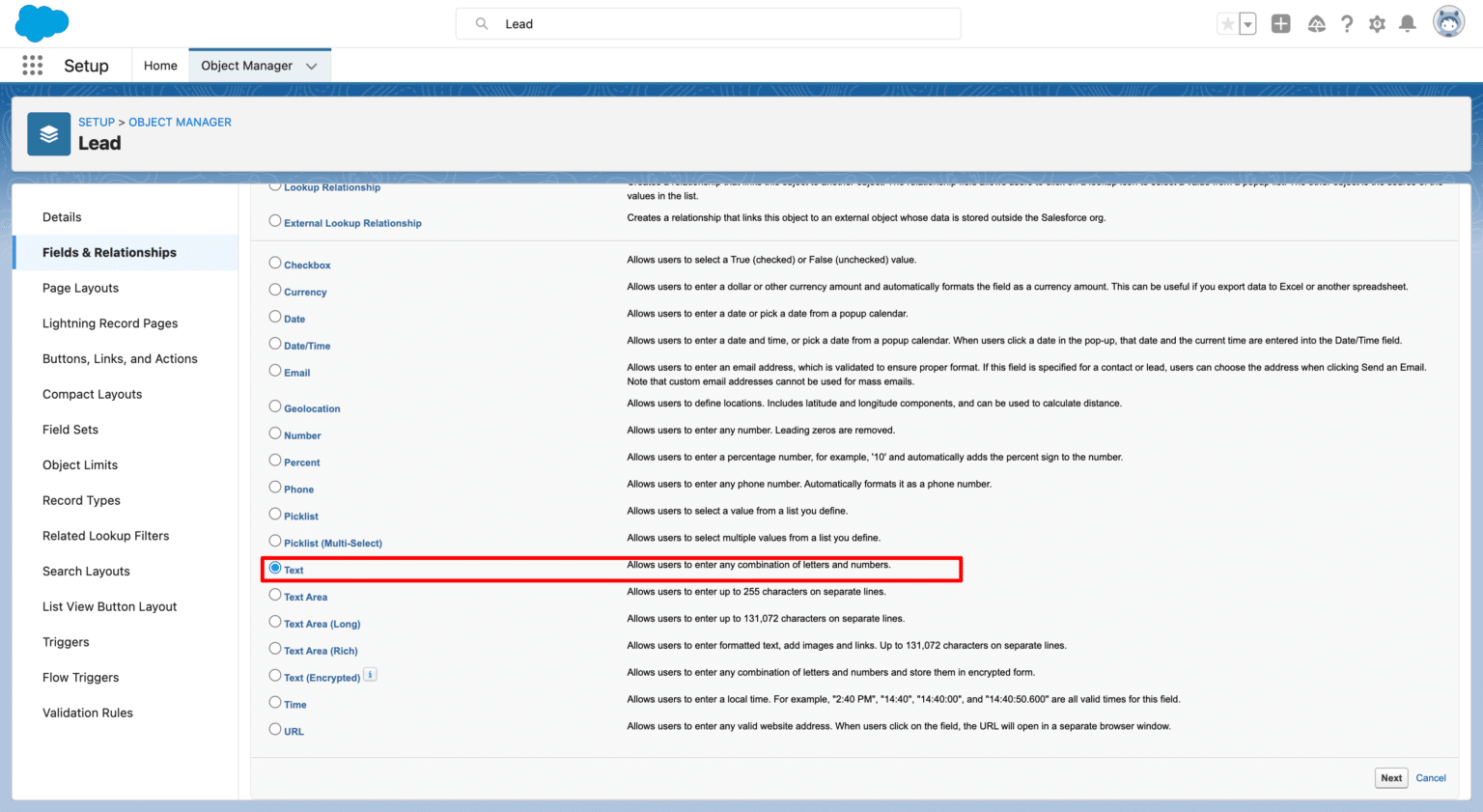
Task: Select the Checkbox data type
Action: coord(274,264)
